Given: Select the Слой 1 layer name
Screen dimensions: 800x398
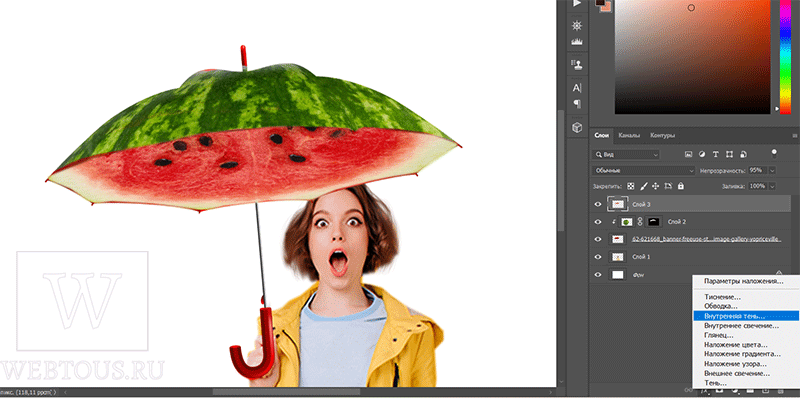Looking at the screenshot, I should 640,257.
